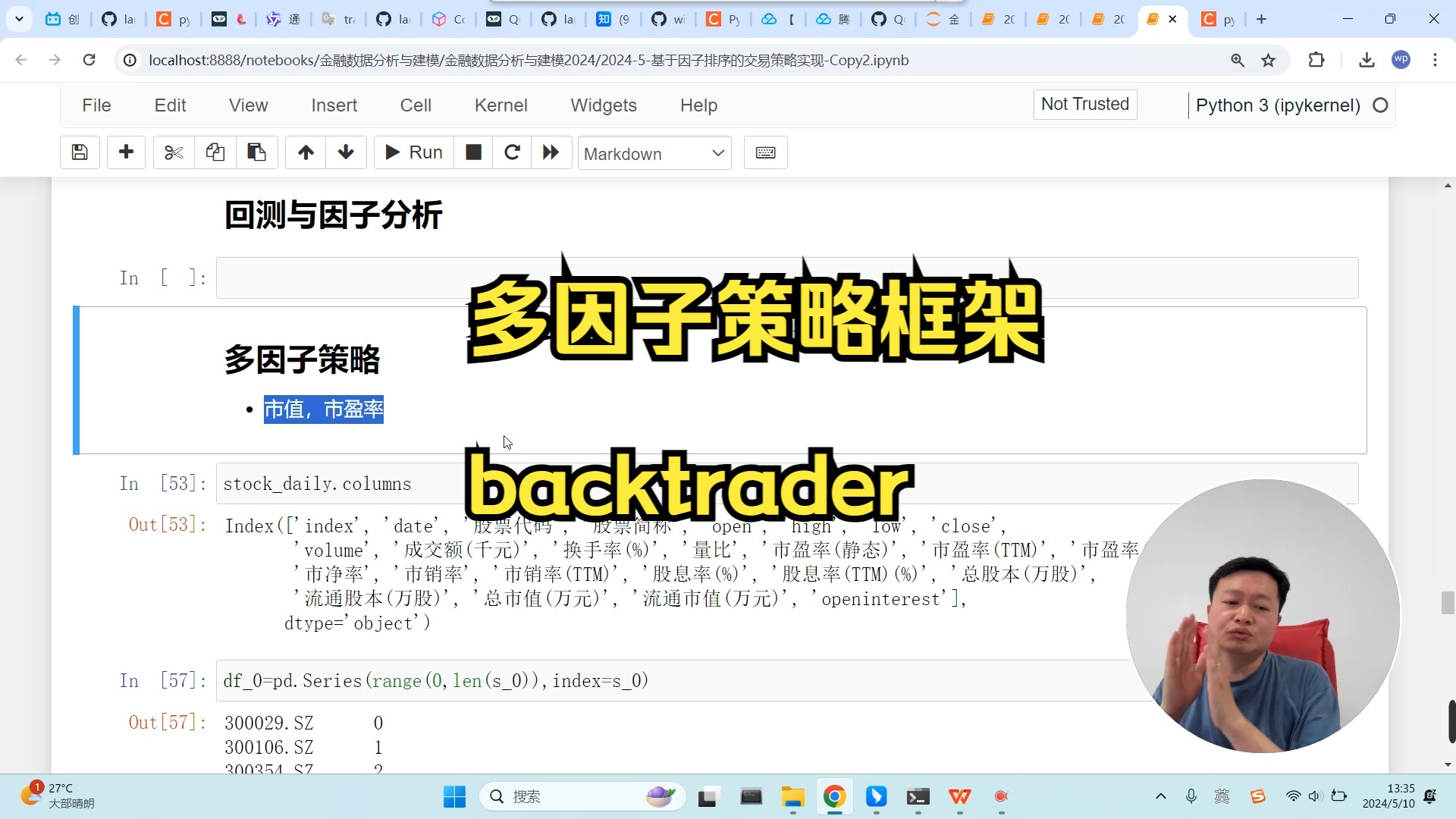The image size is (1456, 819).
Task: Open the Chrome profile avatar
Action: [1401, 60]
